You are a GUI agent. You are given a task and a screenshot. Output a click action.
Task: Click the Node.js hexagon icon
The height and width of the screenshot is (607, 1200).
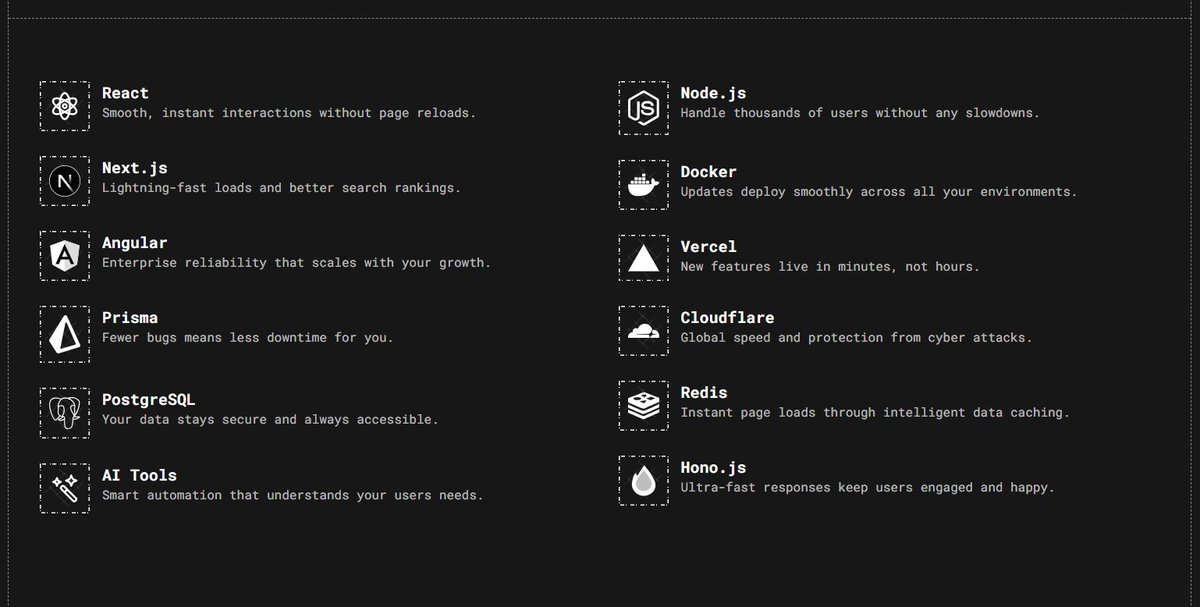coord(643,106)
